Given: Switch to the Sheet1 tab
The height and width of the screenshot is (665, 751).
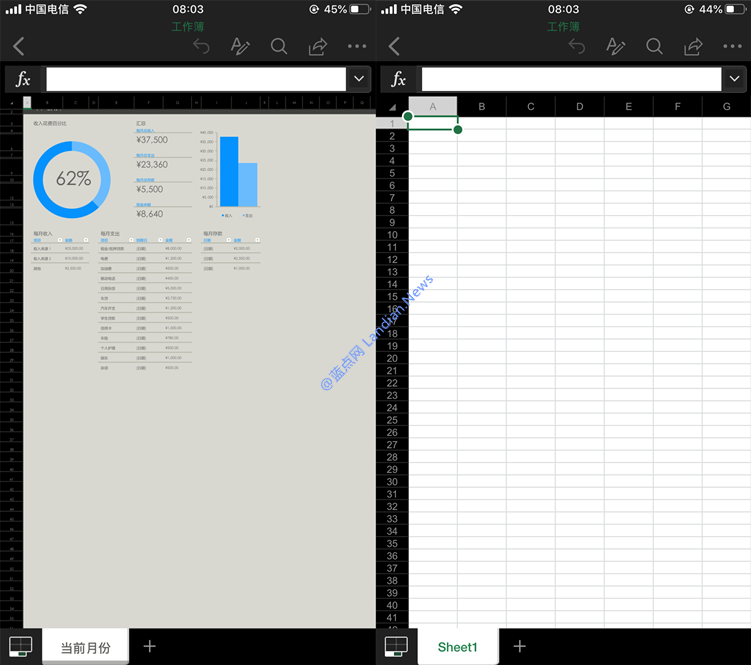Looking at the screenshot, I should coord(458,647).
